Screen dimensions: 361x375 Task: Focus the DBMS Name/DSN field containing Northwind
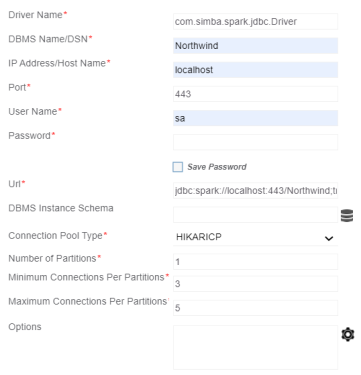(255, 46)
